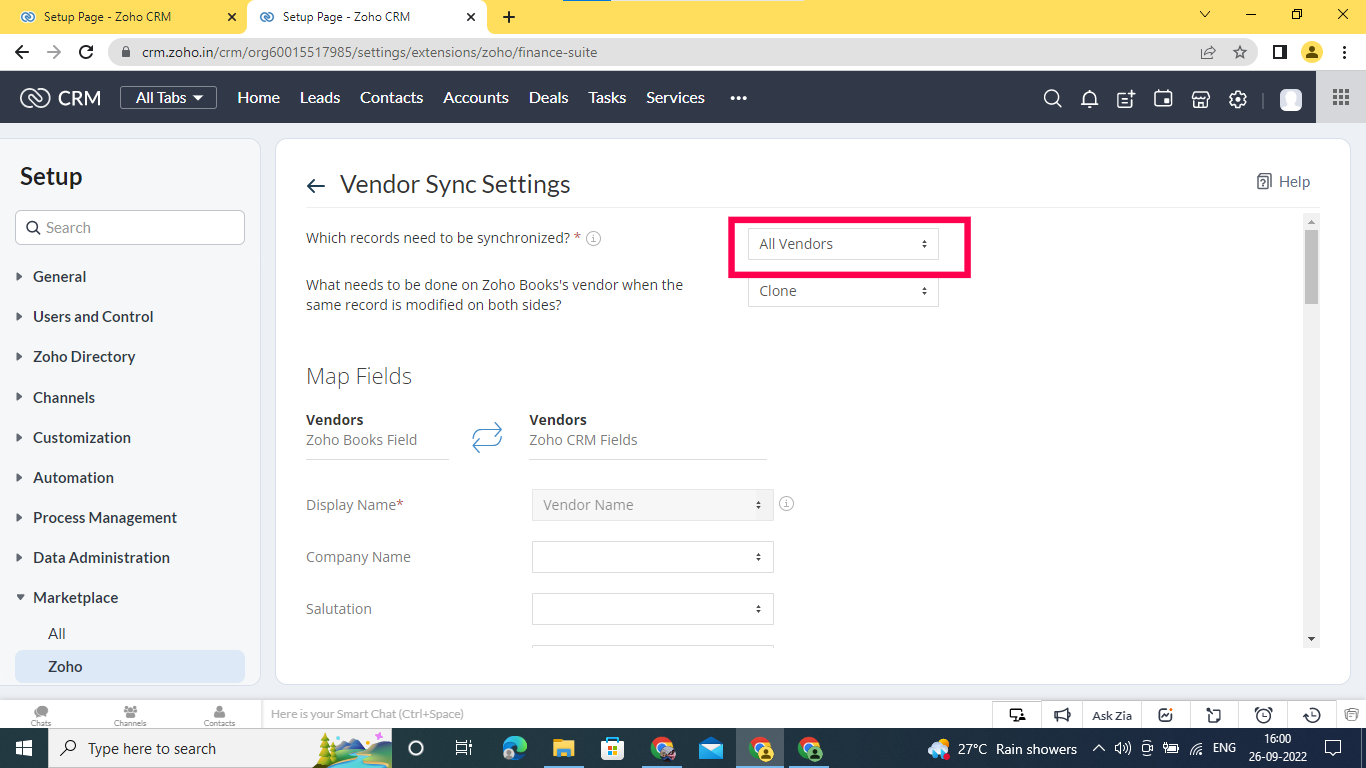Open Chats in the bottom bar

41,715
